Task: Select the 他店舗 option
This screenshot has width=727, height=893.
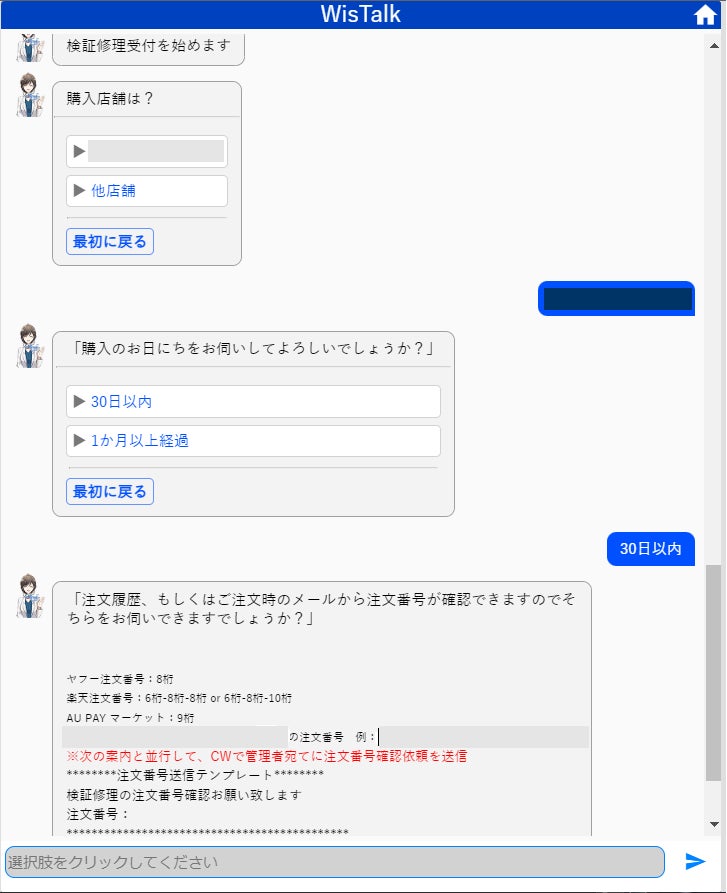Action: coord(147,191)
